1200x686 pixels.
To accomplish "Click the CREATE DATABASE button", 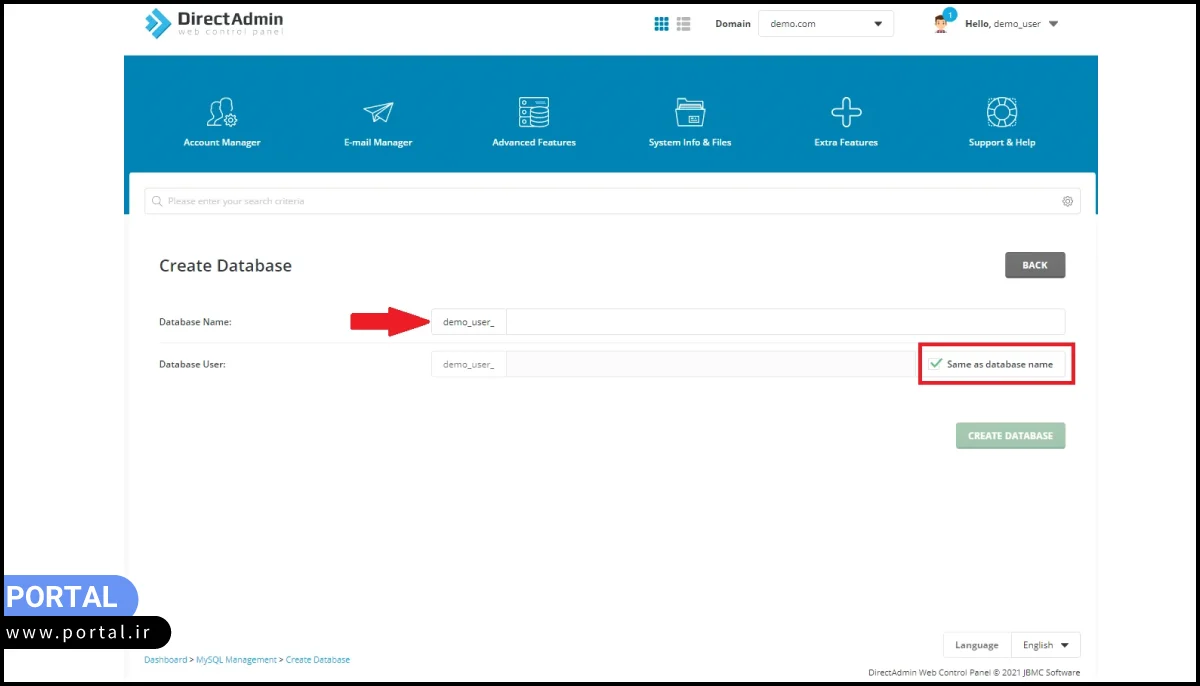I will [1010, 436].
